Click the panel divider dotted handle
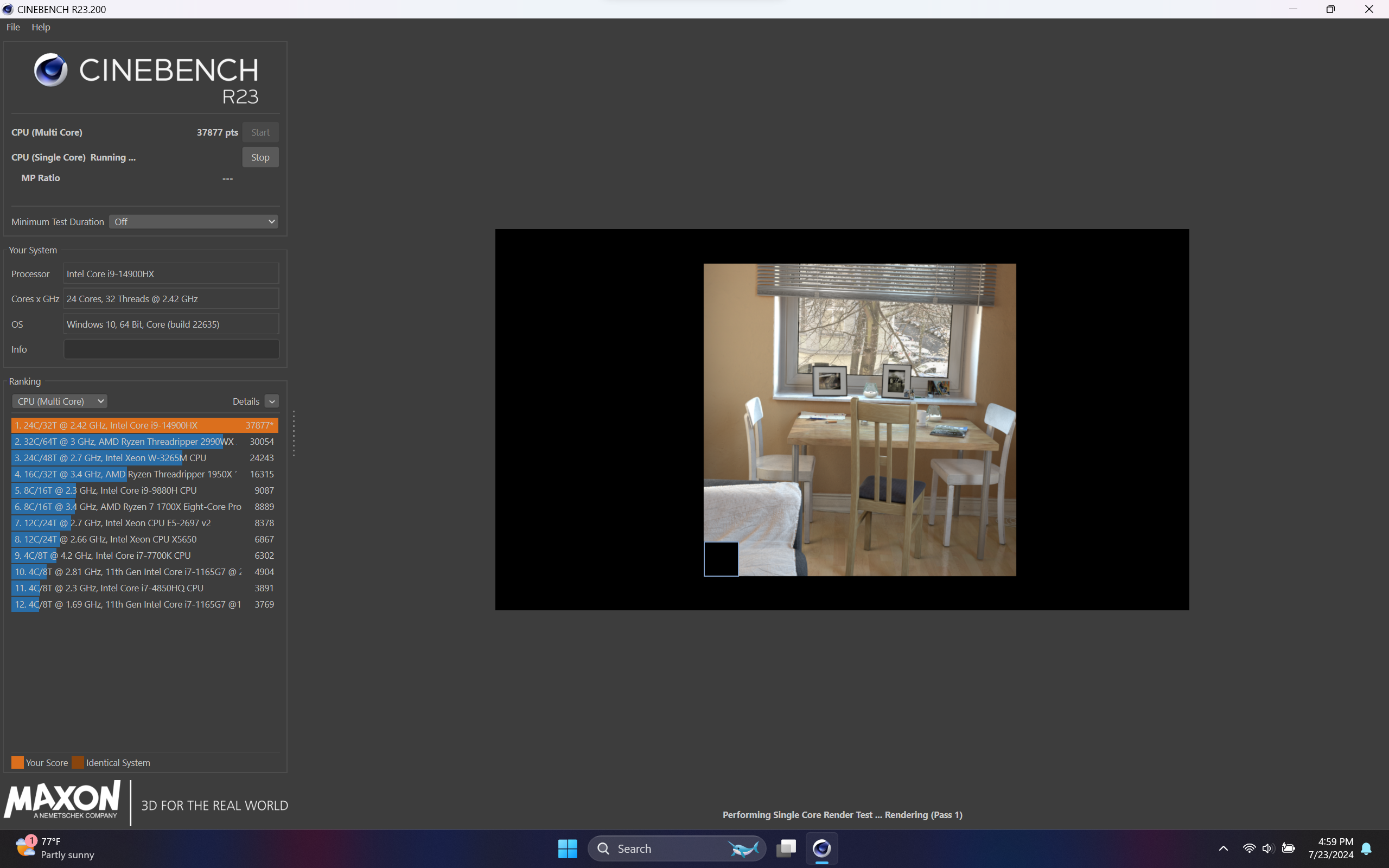The width and height of the screenshot is (1389, 868). [x=294, y=433]
